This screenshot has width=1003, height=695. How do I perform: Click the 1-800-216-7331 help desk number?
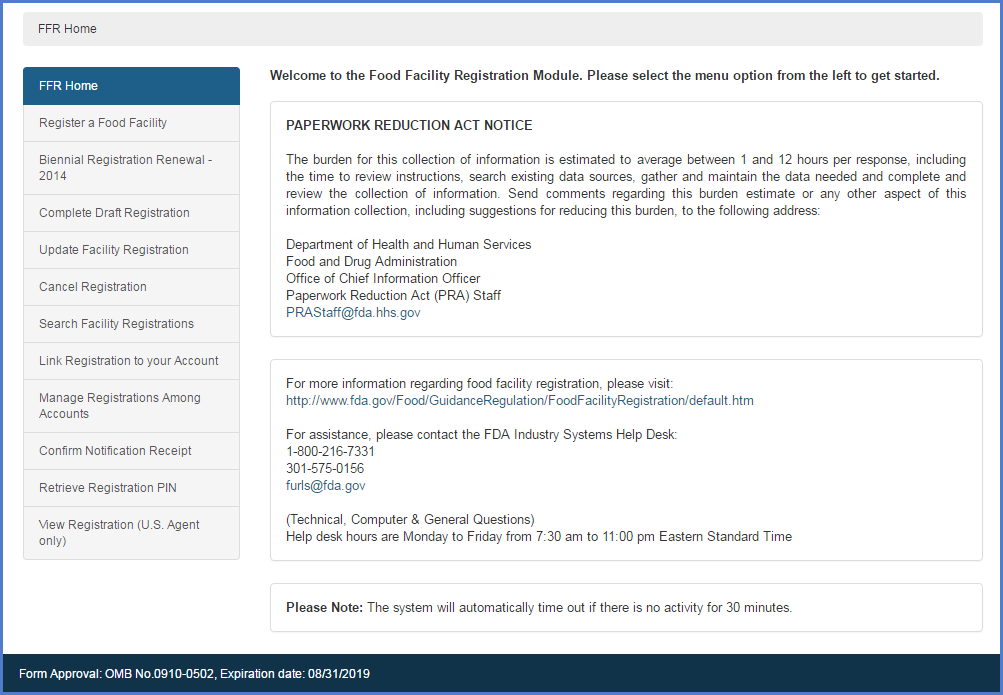pyautogui.click(x=330, y=451)
